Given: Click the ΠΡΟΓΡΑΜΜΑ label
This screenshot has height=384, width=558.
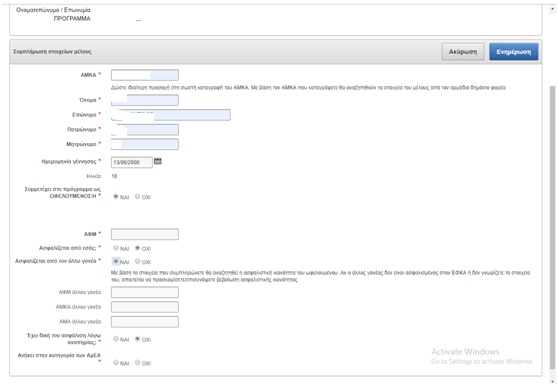Looking at the screenshot, I should [72, 19].
